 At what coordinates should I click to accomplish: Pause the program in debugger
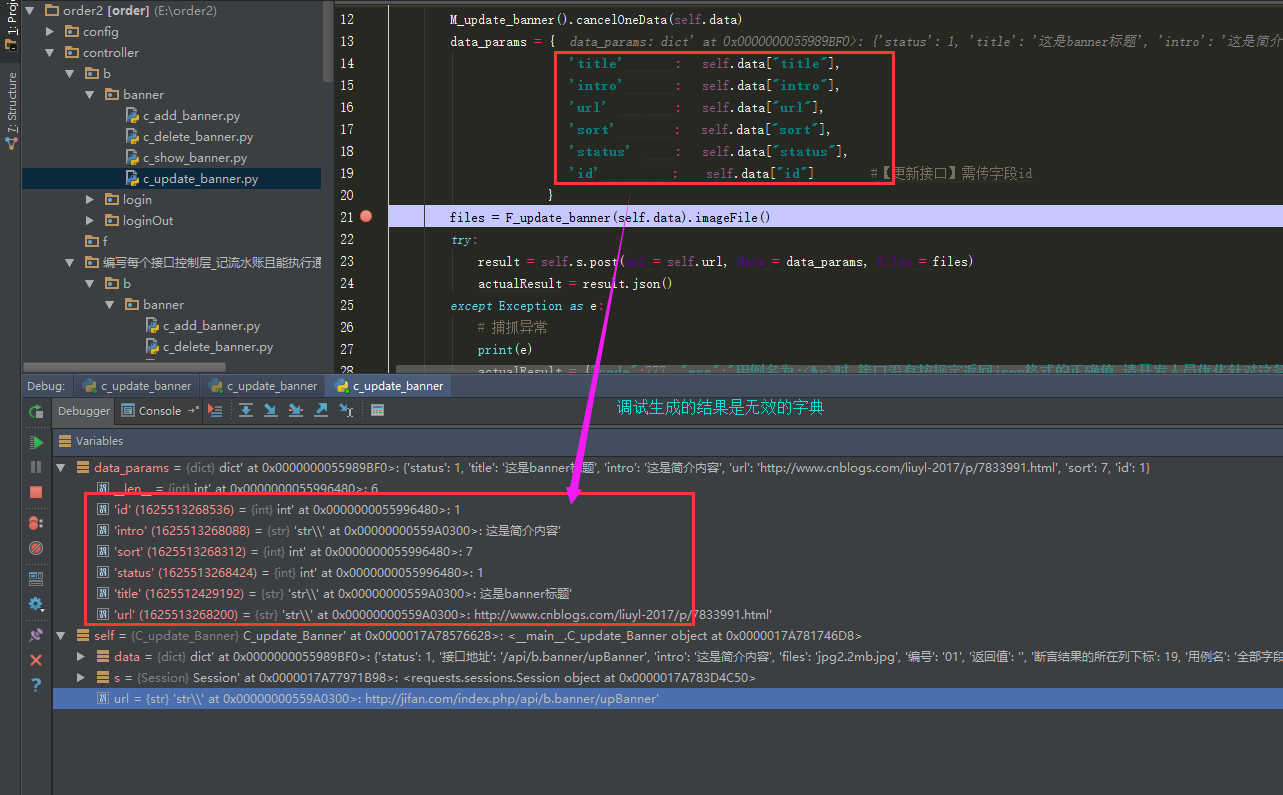coord(37,467)
